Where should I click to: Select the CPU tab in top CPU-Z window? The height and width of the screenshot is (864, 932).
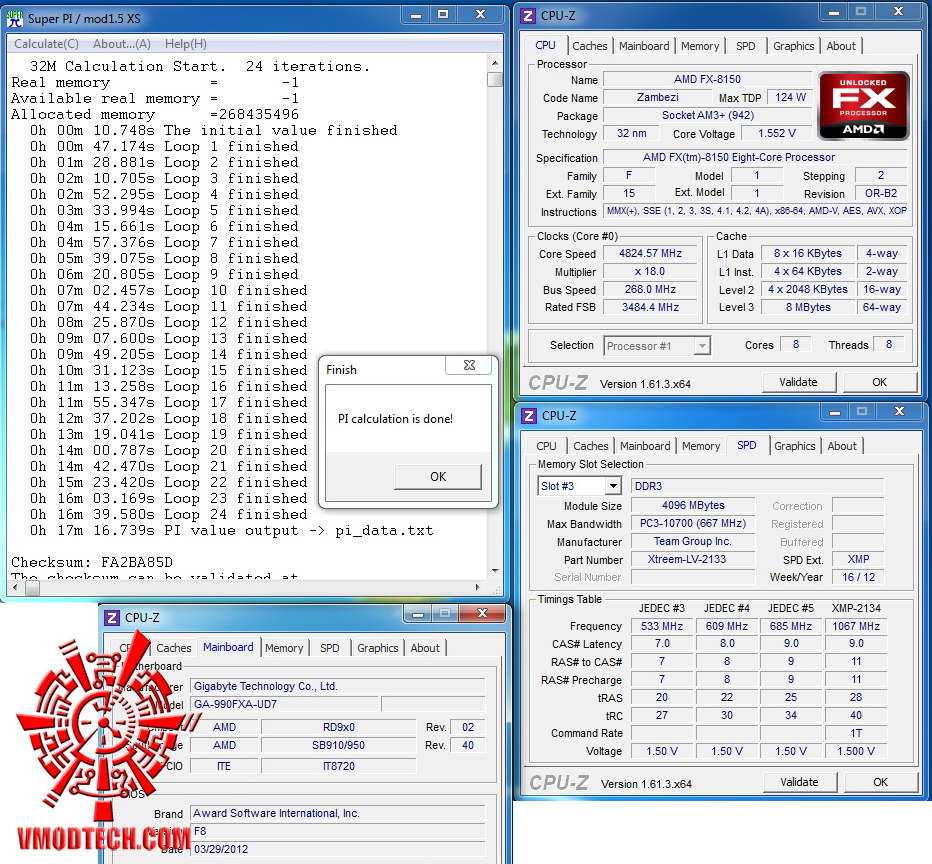click(546, 45)
